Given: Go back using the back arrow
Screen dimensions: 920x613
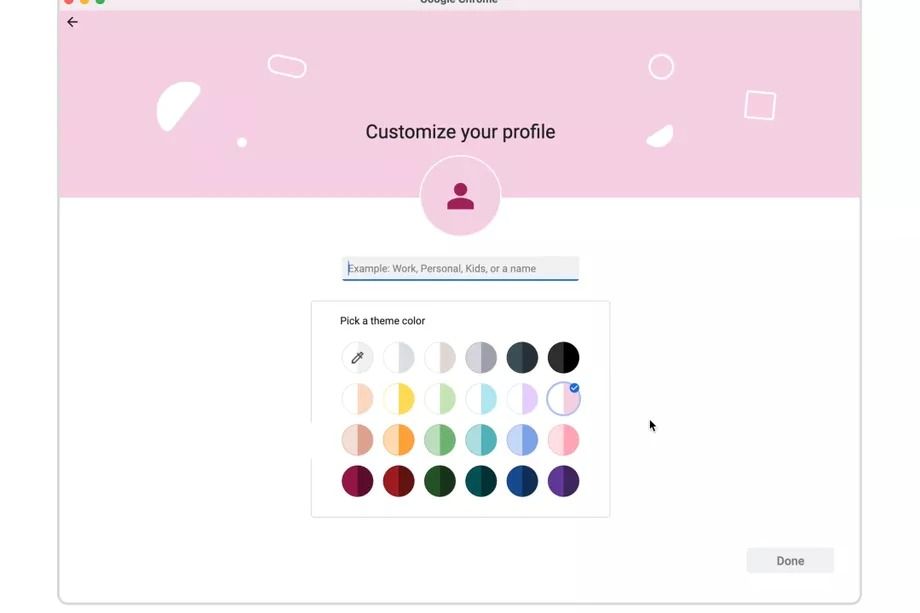Looking at the screenshot, I should [x=71, y=22].
